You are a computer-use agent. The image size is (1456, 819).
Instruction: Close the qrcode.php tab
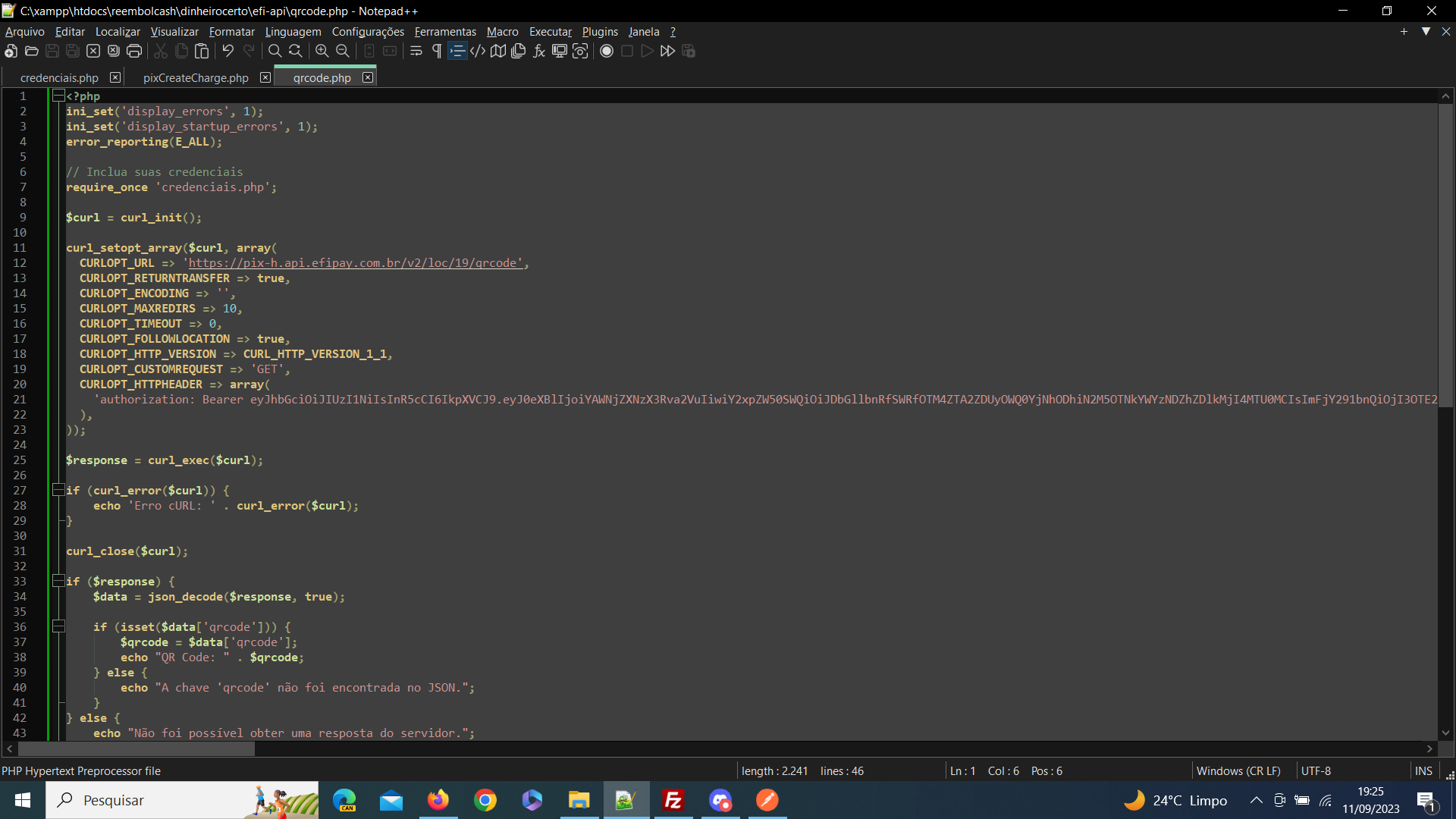click(x=368, y=77)
